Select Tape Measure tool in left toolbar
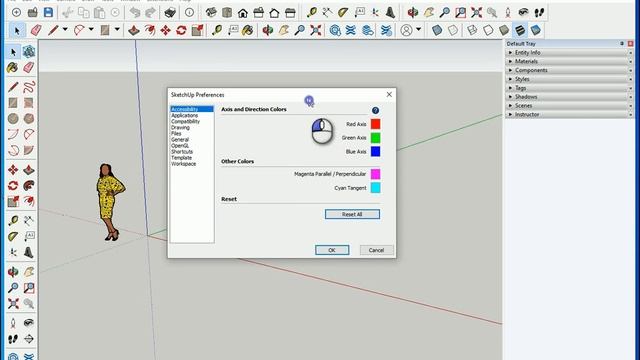Image resolution: width=640 pixels, height=360 pixels. coord(13,221)
